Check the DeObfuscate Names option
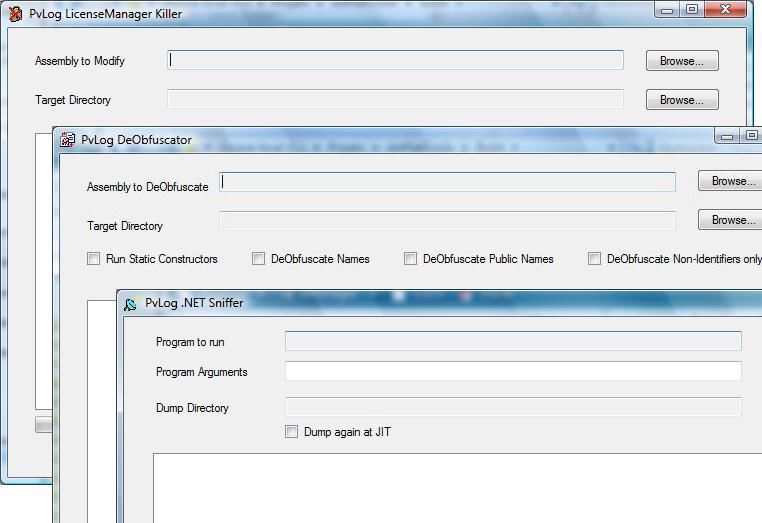Image resolution: width=762 pixels, height=523 pixels. (259, 259)
